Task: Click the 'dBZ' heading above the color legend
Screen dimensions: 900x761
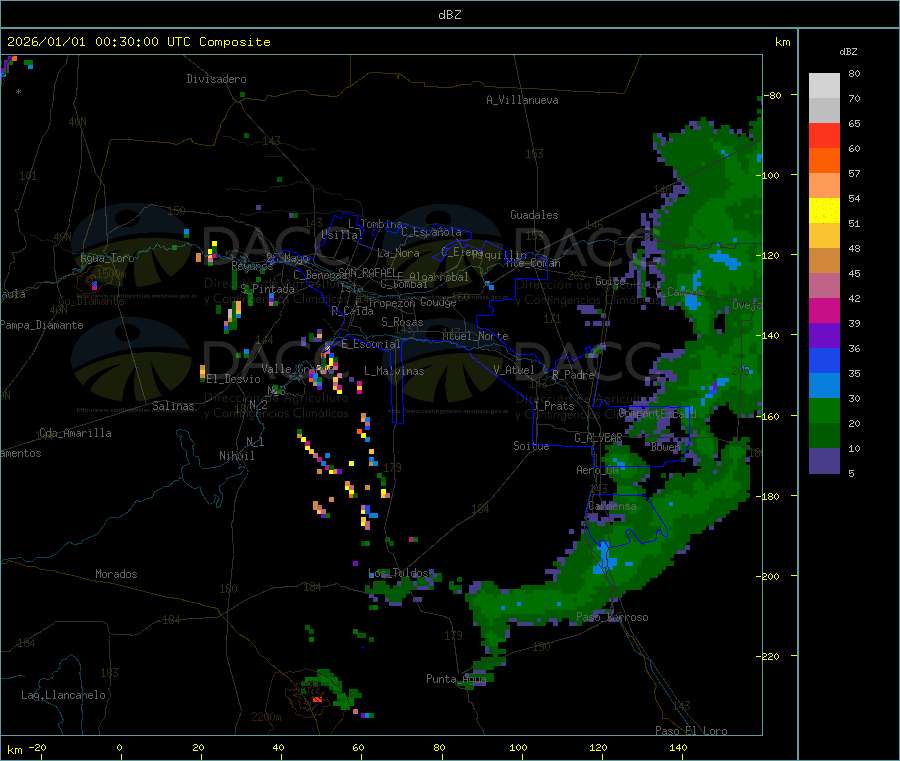Action: click(848, 52)
